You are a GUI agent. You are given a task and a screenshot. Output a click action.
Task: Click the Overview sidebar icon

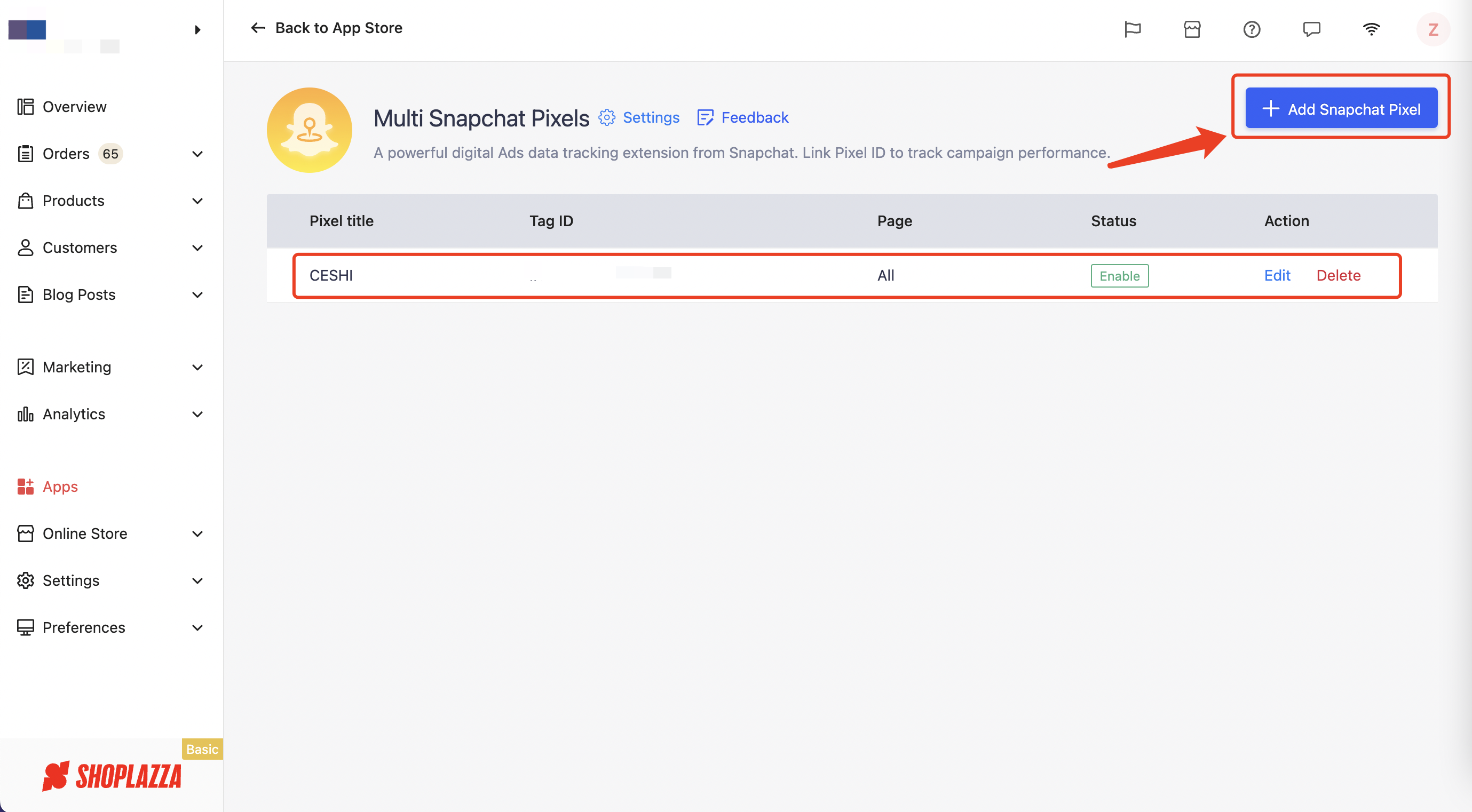coord(25,107)
